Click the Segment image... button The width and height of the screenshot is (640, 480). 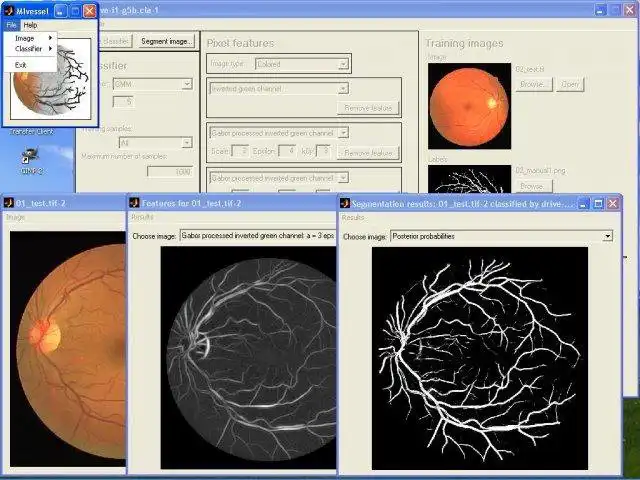coord(166,41)
